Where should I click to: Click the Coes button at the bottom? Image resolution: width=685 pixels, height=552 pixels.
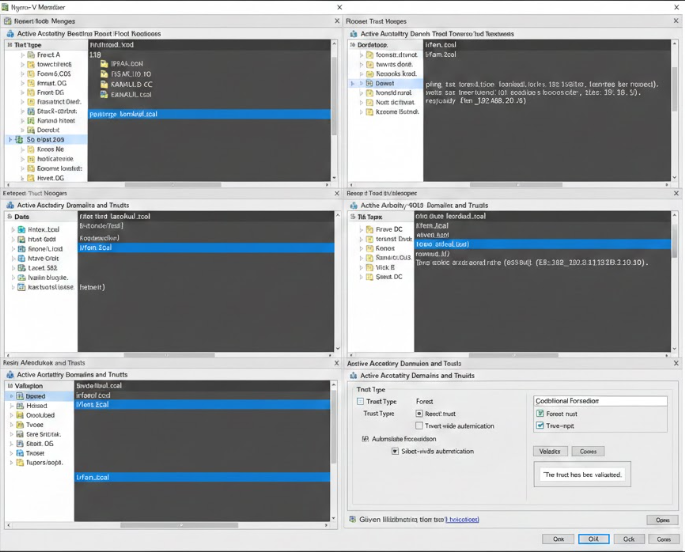[x=663, y=539]
